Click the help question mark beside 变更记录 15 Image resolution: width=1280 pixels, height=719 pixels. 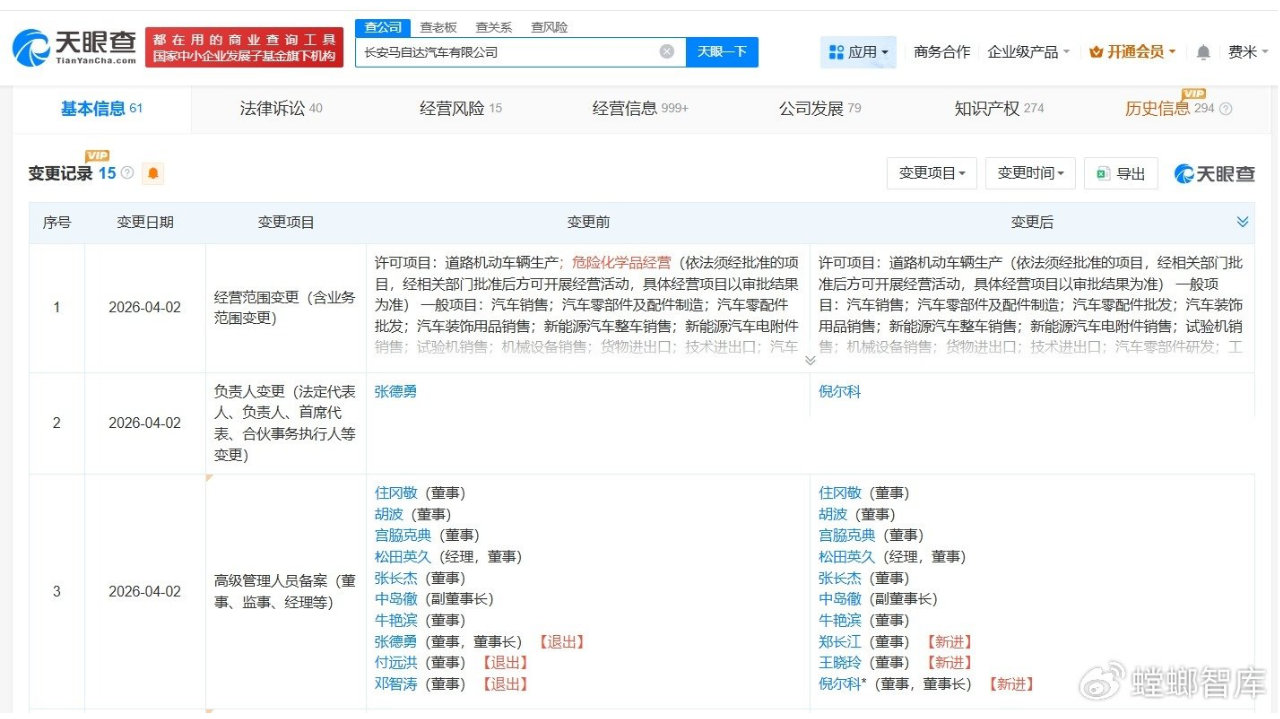pyautogui.click(x=127, y=173)
